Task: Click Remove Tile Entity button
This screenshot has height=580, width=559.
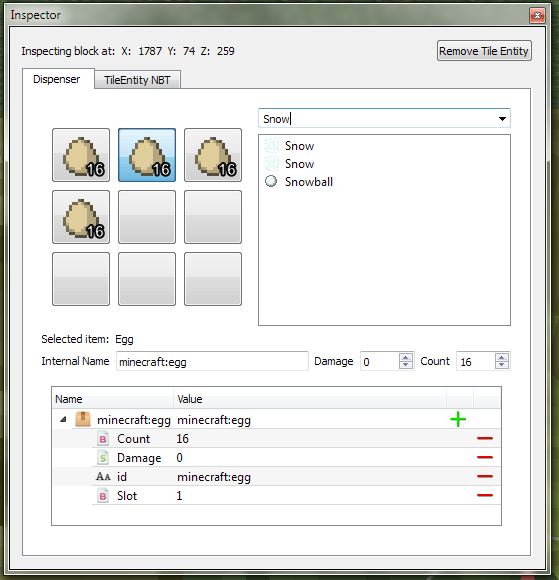Action: pyautogui.click(x=484, y=51)
